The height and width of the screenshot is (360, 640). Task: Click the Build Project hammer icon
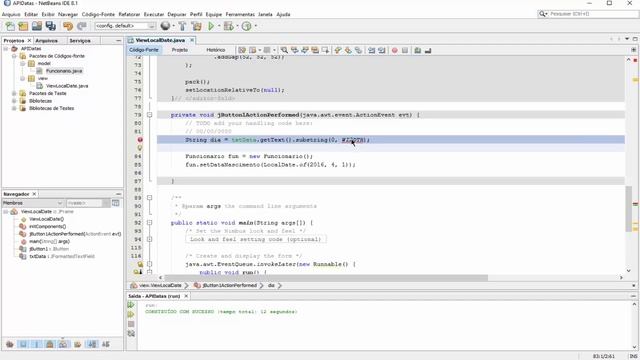pos(182,26)
